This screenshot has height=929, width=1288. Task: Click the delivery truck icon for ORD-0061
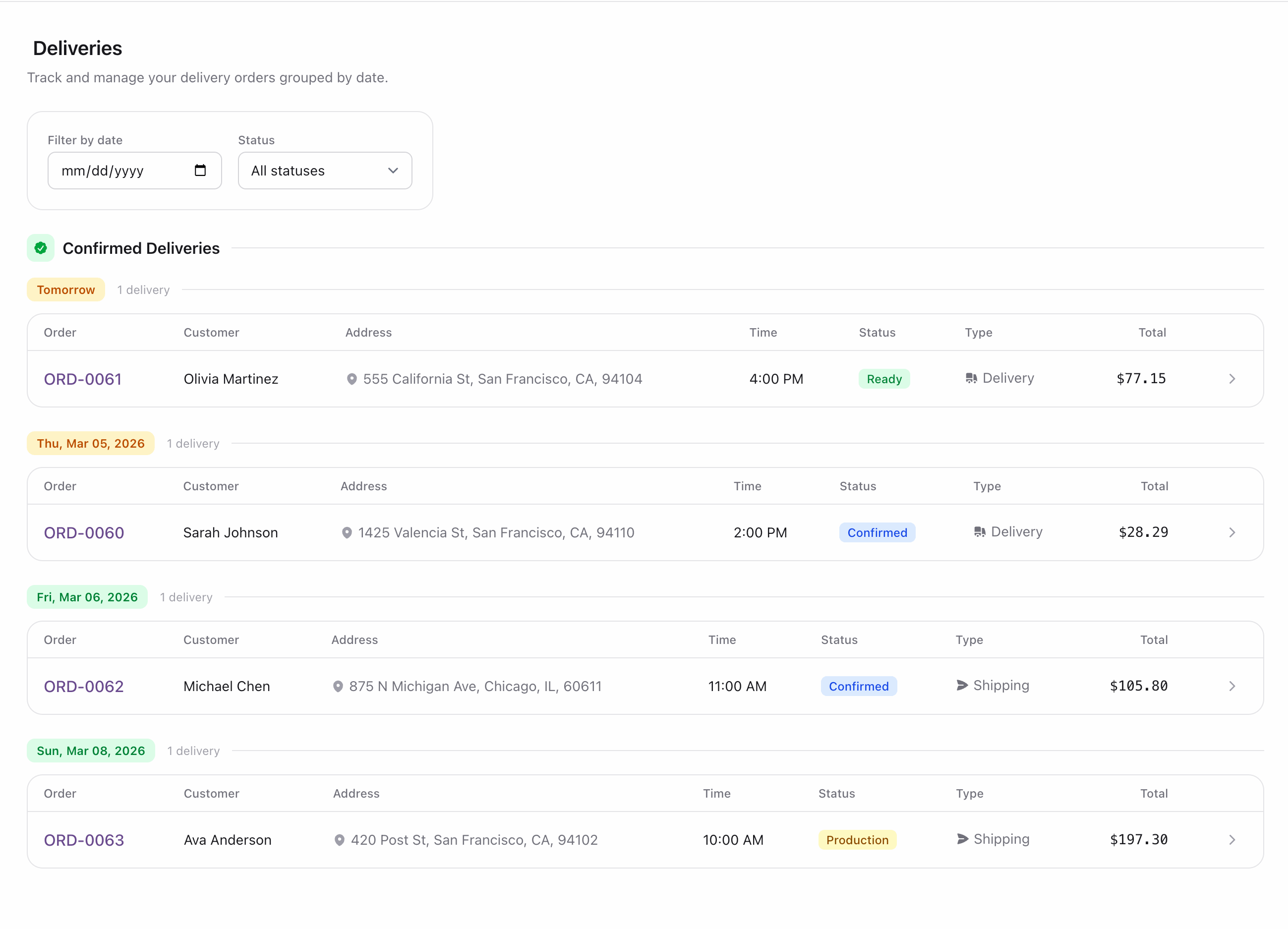(x=971, y=378)
